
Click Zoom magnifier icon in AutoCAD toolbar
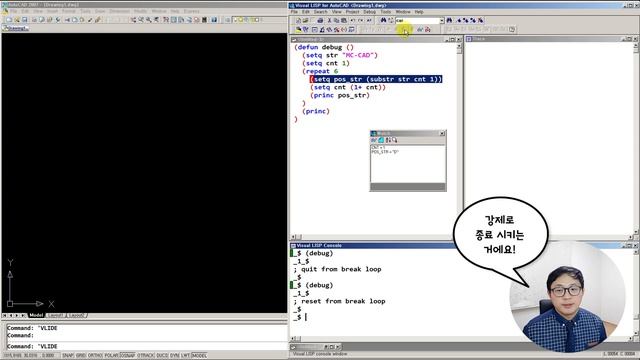(x=141, y=20)
